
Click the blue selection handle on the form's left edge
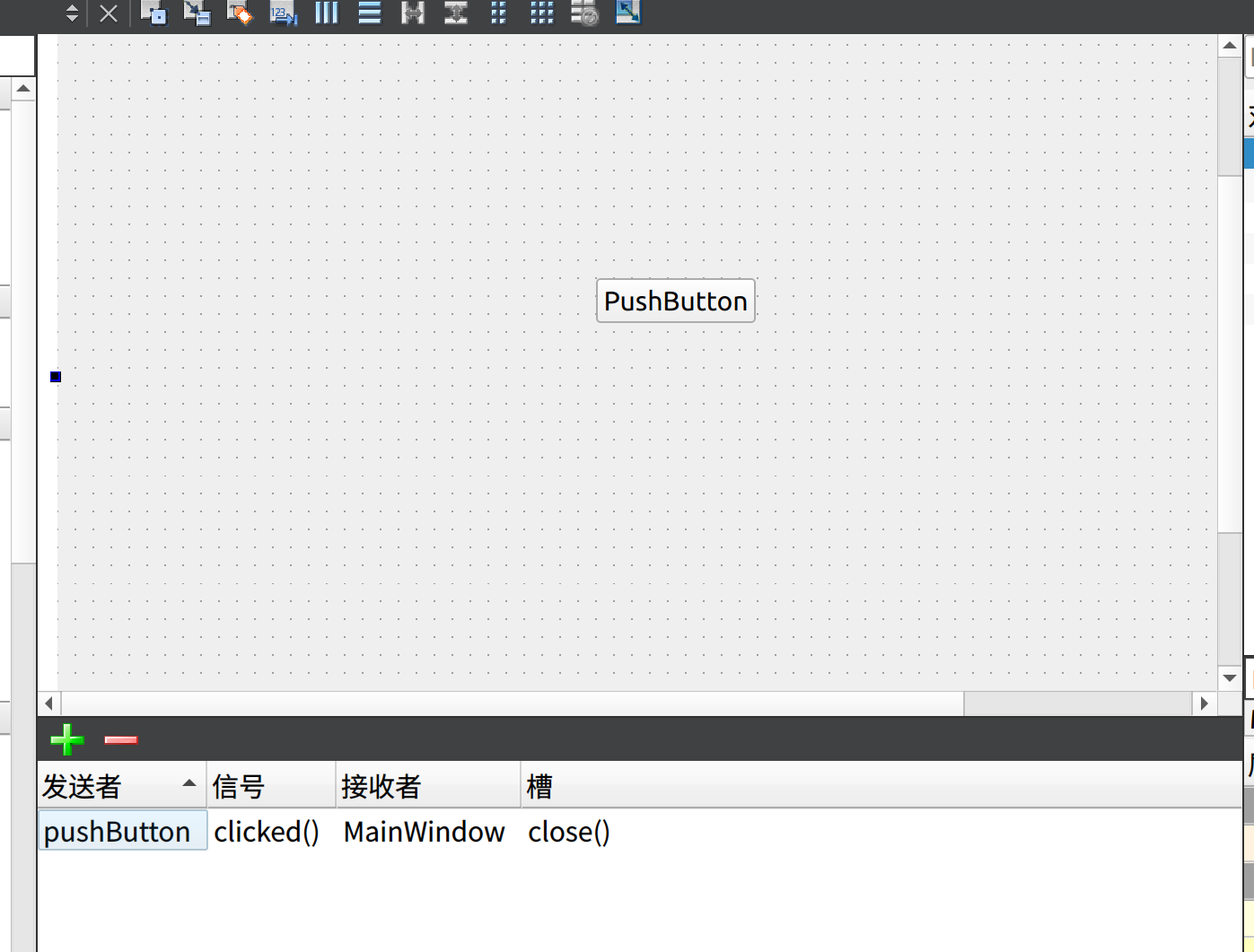56,377
